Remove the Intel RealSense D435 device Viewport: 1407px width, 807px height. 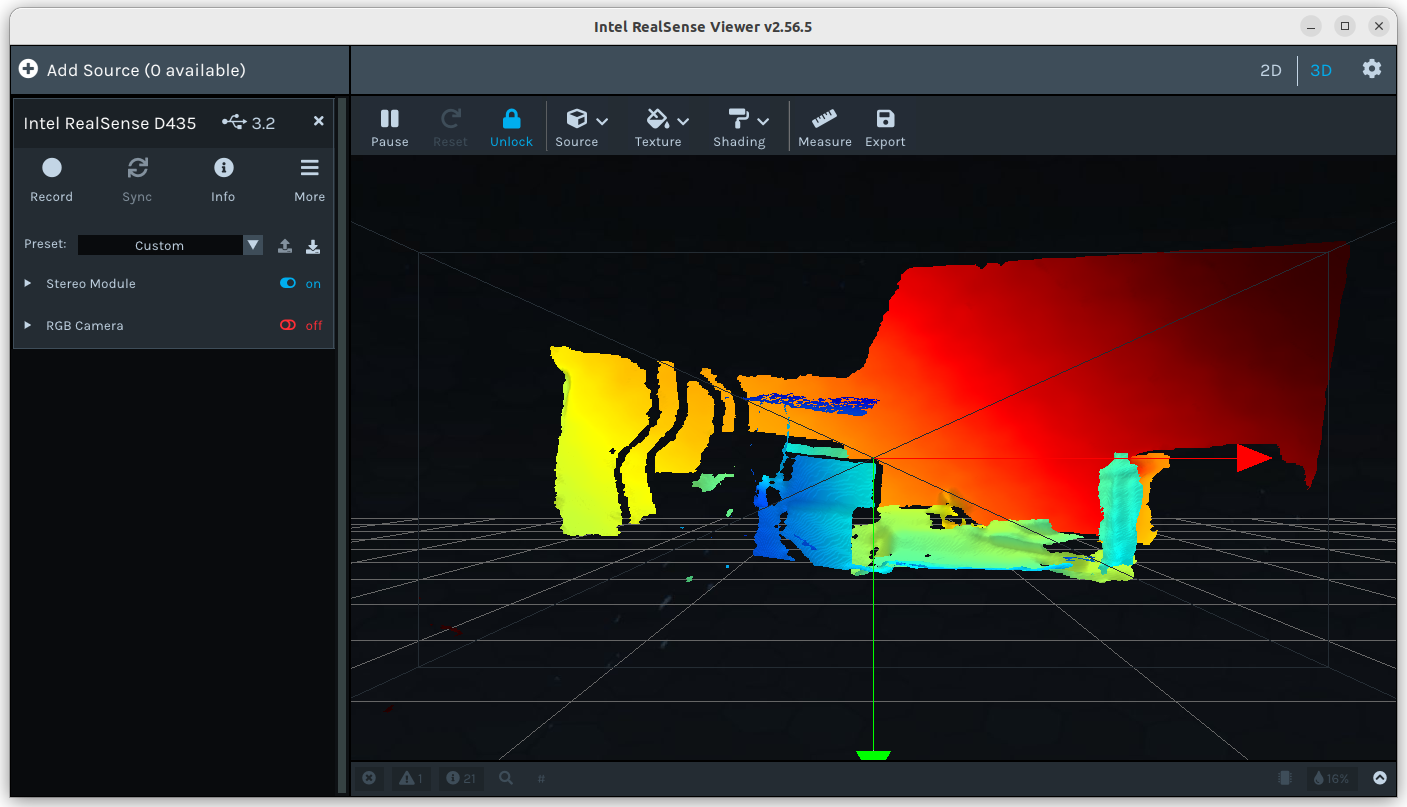click(319, 121)
